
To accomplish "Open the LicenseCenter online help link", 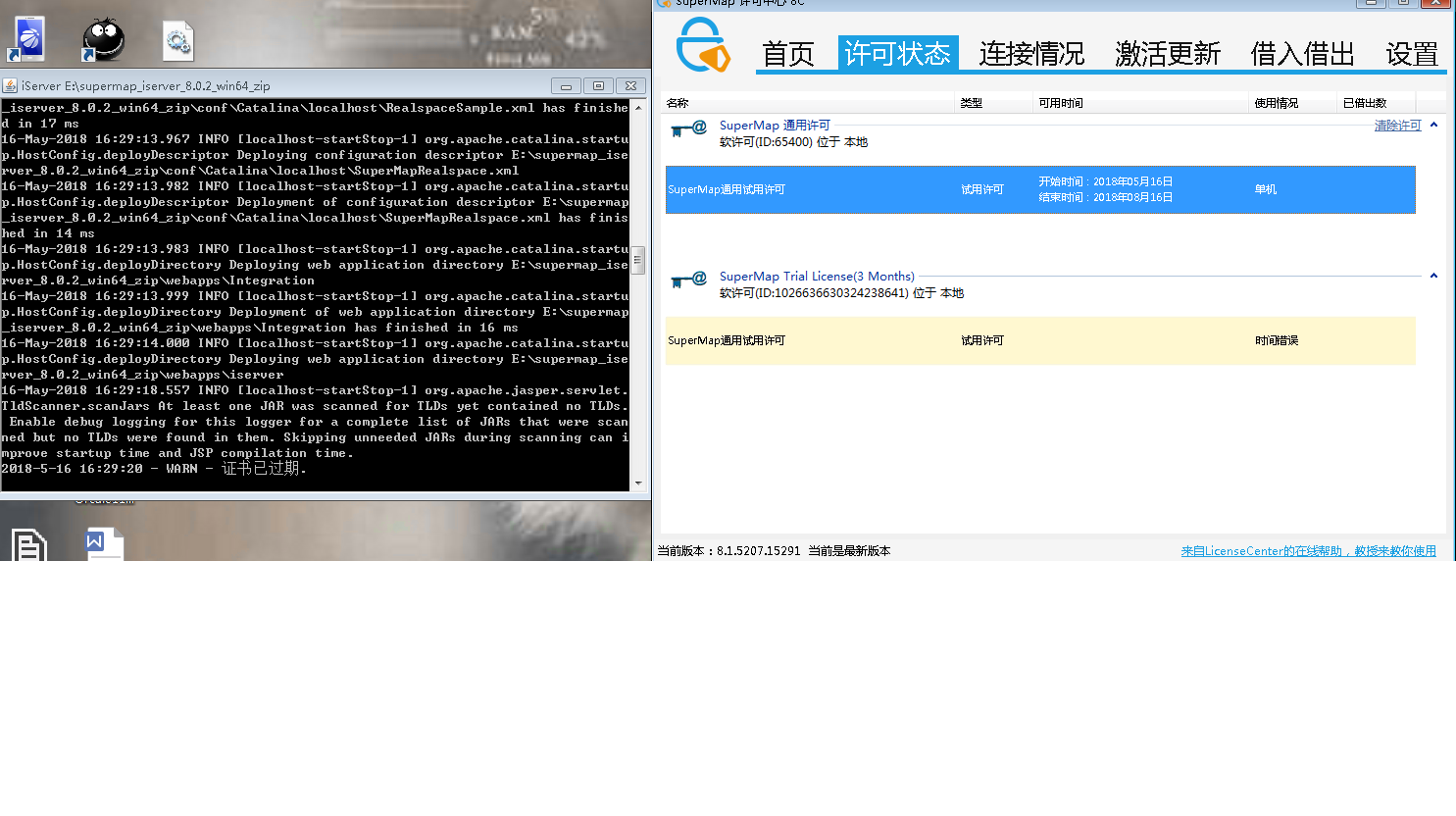I will click(x=1308, y=551).
